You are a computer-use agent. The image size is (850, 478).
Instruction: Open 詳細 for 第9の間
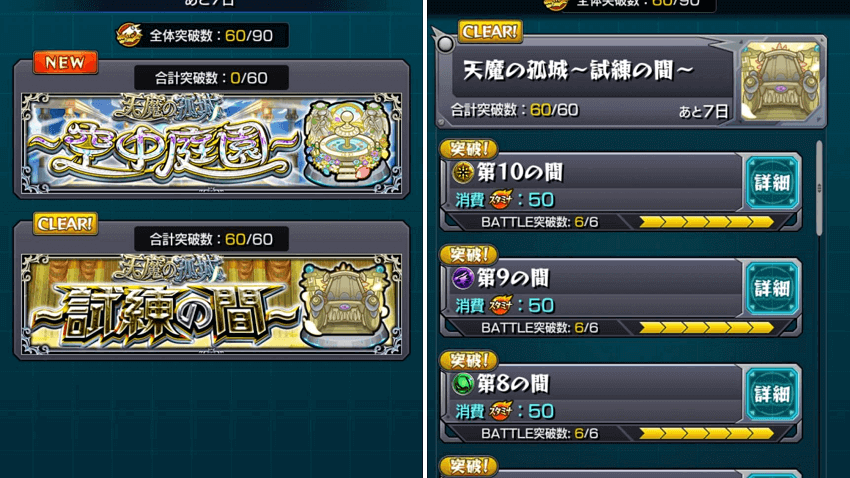772,288
